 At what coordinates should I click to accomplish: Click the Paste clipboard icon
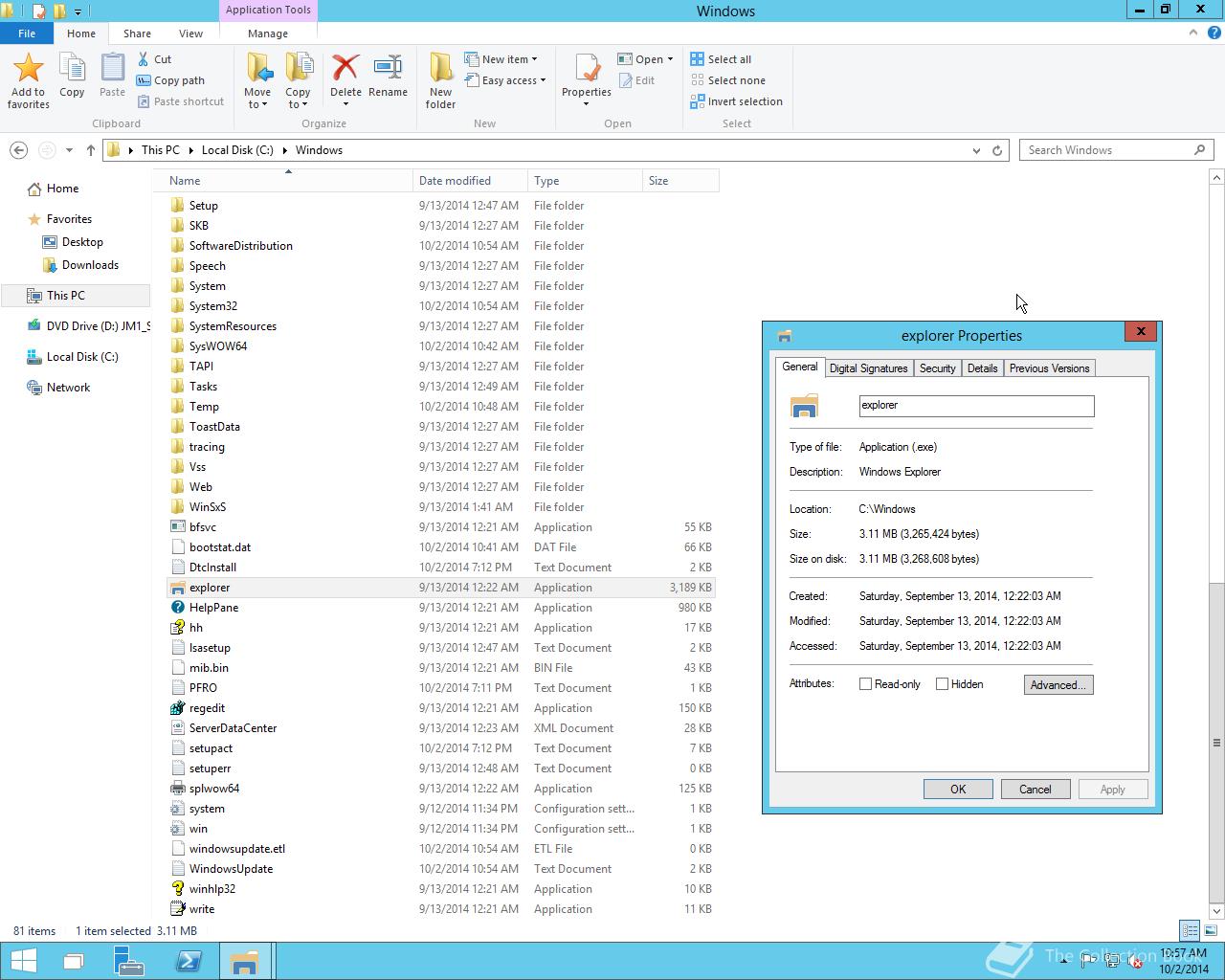pos(112,68)
